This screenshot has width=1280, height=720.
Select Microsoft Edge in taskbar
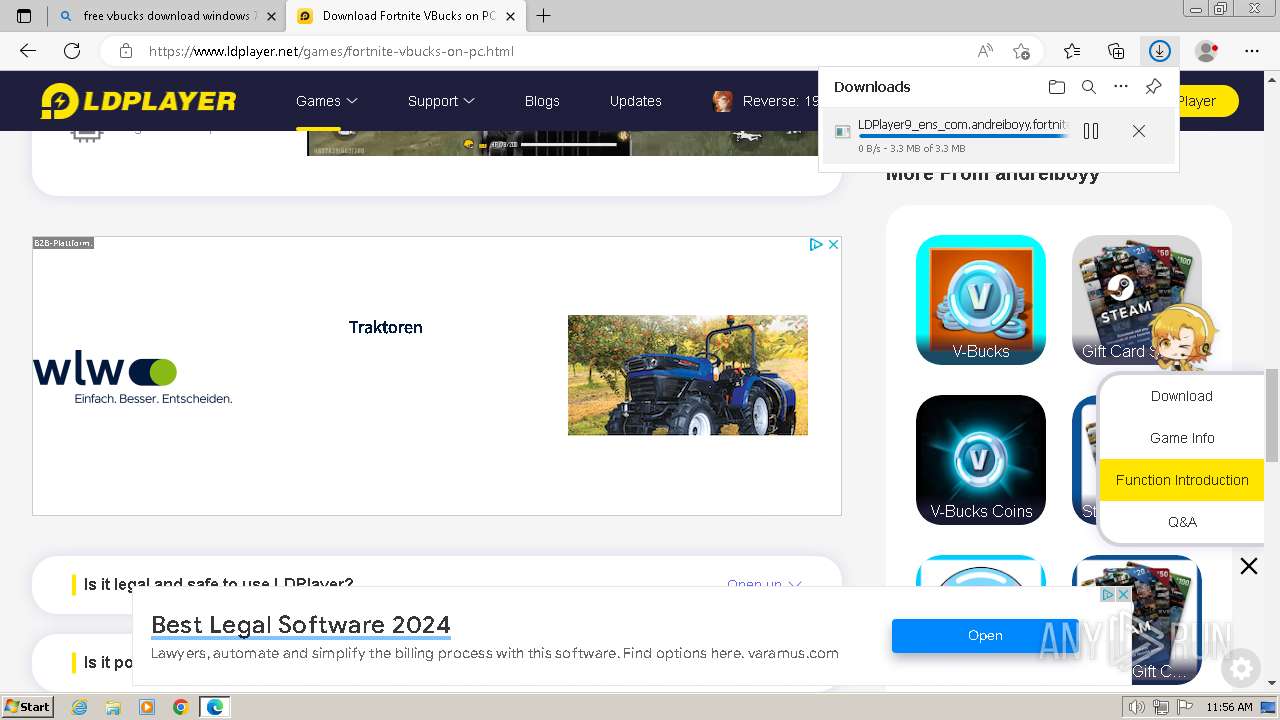point(214,707)
